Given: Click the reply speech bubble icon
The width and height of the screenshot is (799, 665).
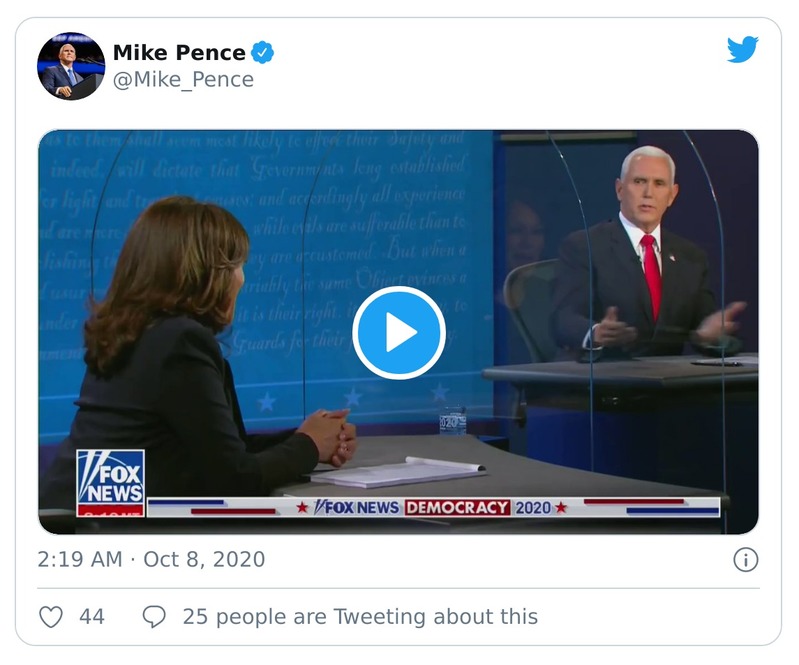Looking at the screenshot, I should coord(154,617).
